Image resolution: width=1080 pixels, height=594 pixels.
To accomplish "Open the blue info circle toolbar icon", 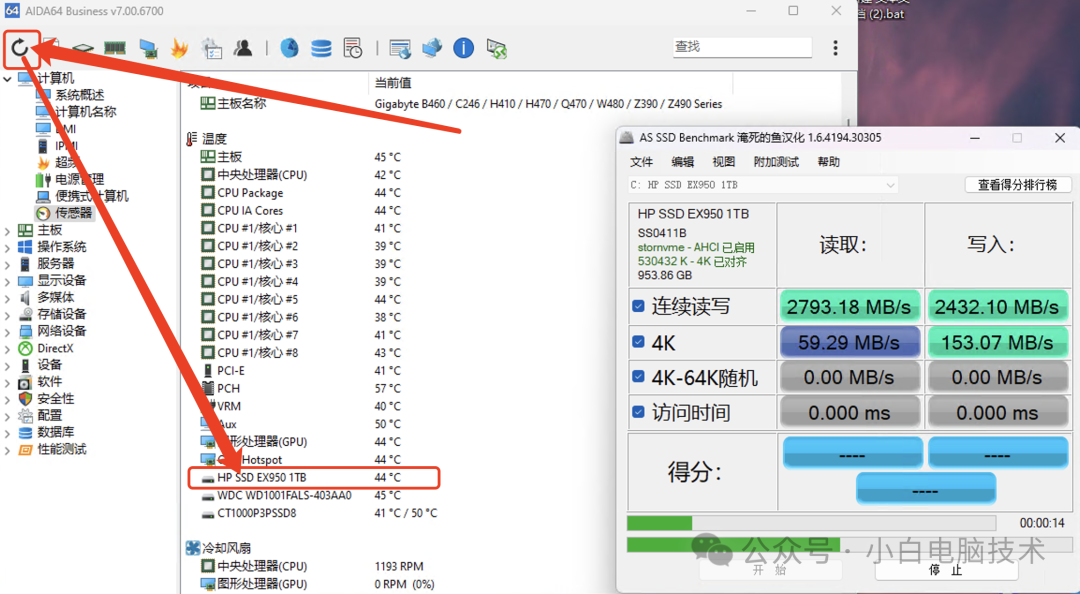I will coord(464,48).
